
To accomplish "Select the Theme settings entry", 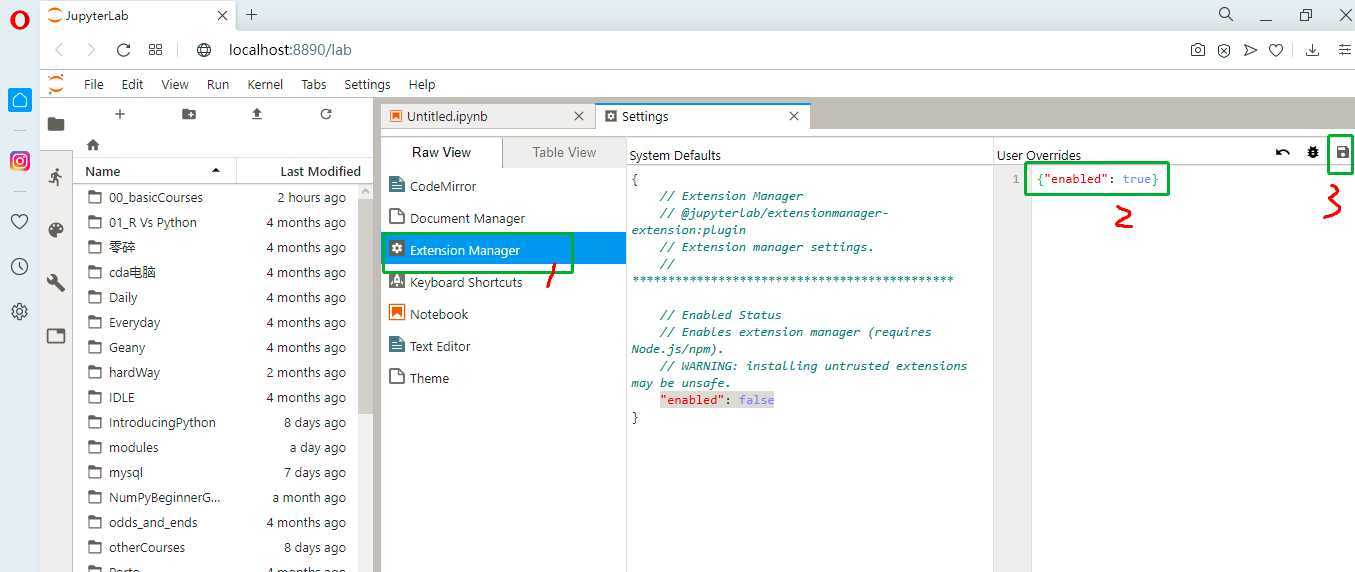I will (x=504, y=378).
